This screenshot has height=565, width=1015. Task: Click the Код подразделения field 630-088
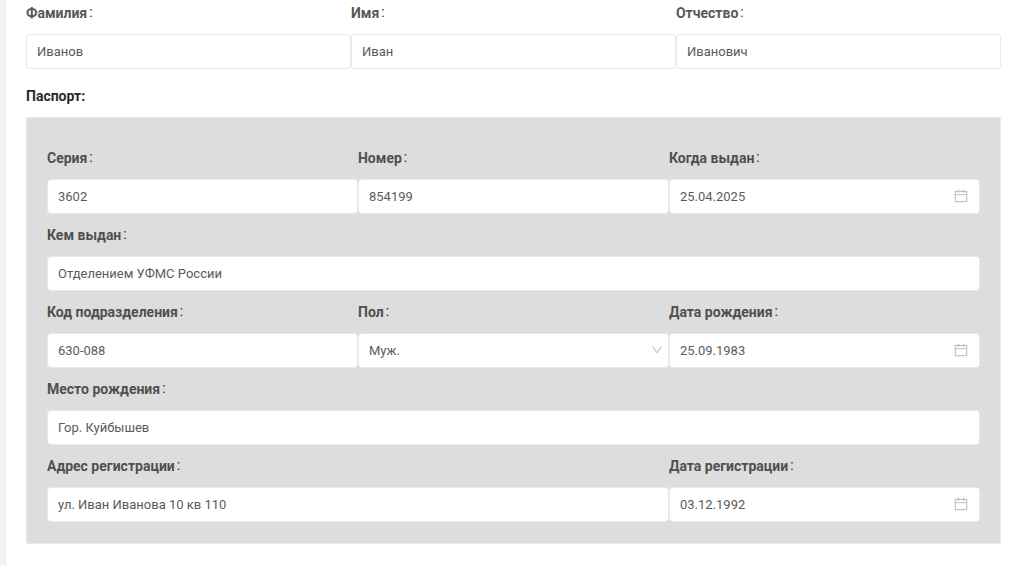pyautogui.click(x=202, y=350)
